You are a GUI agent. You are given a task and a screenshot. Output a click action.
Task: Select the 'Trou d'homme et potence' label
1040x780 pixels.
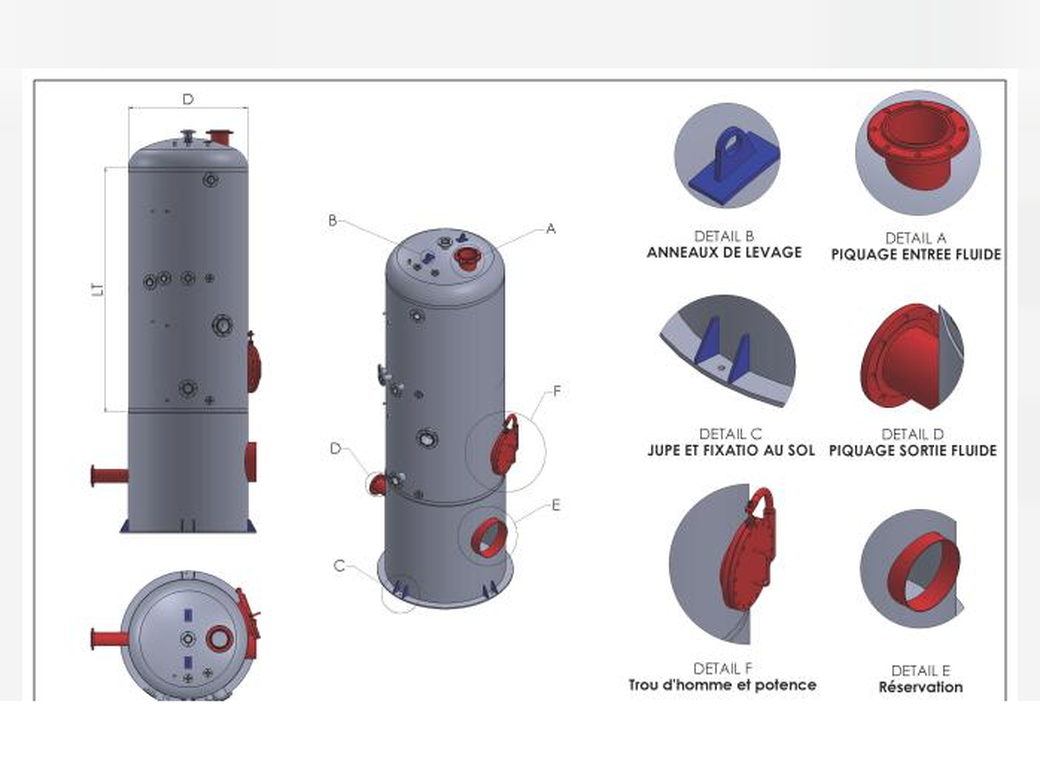pyautogui.click(x=722, y=685)
